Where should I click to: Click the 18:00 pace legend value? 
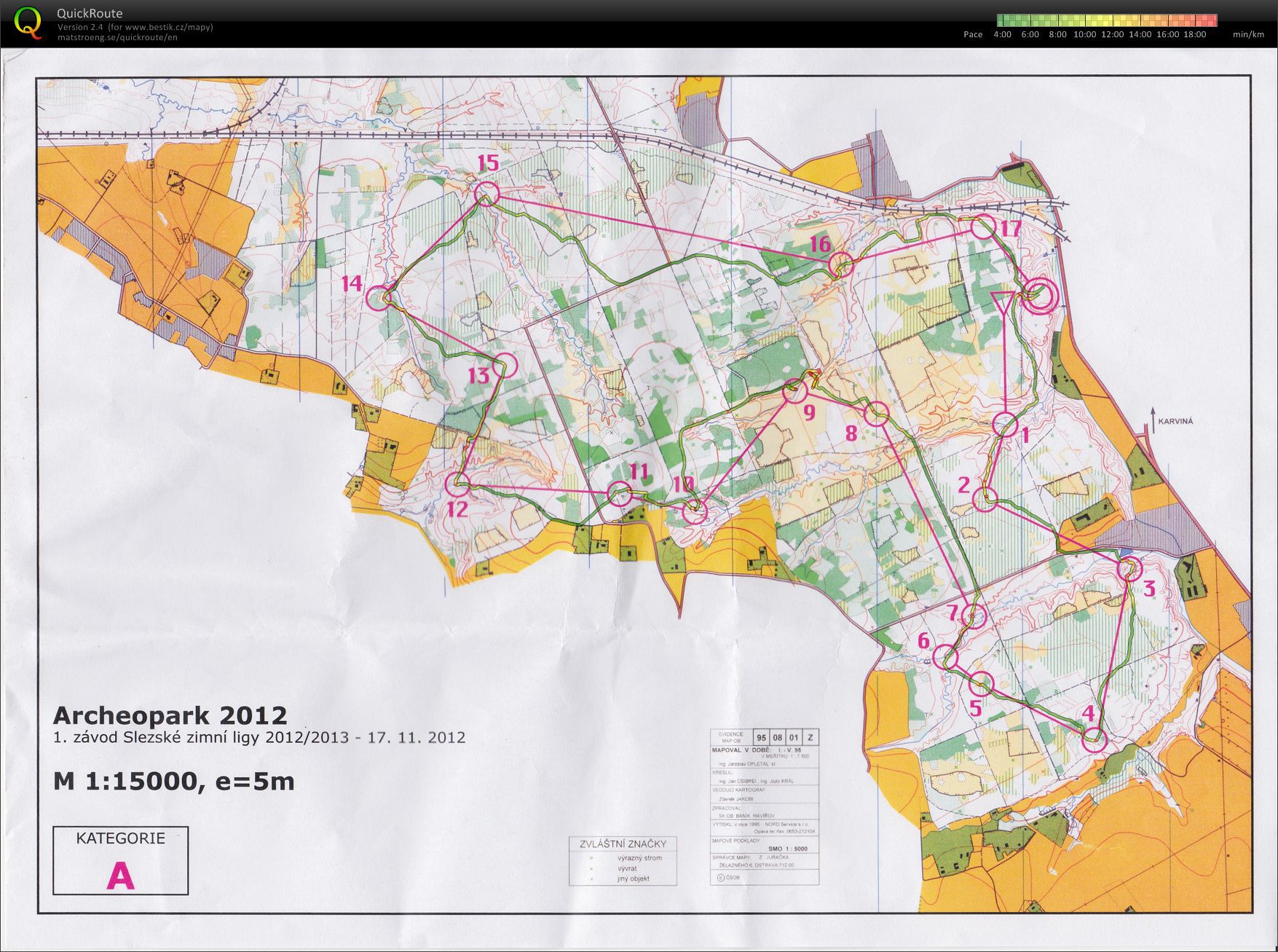pyautogui.click(x=1195, y=34)
